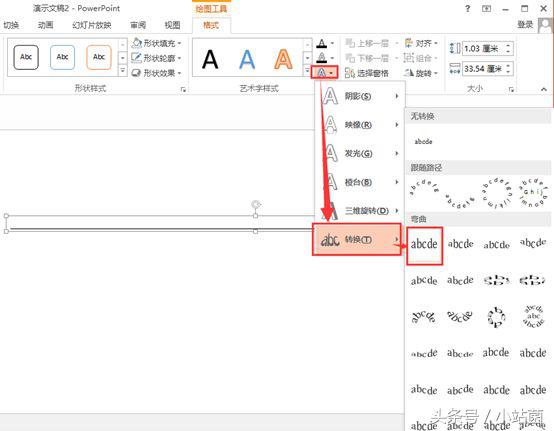This screenshot has width=554, height=431.
Task: Click the Text Outline icon
Action: [322, 58]
